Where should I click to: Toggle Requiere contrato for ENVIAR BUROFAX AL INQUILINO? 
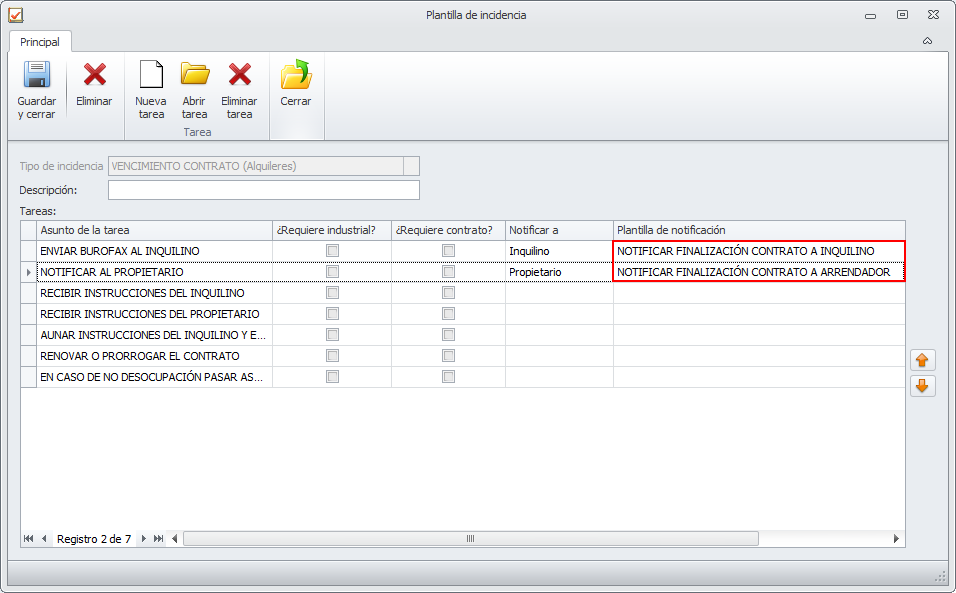448,250
